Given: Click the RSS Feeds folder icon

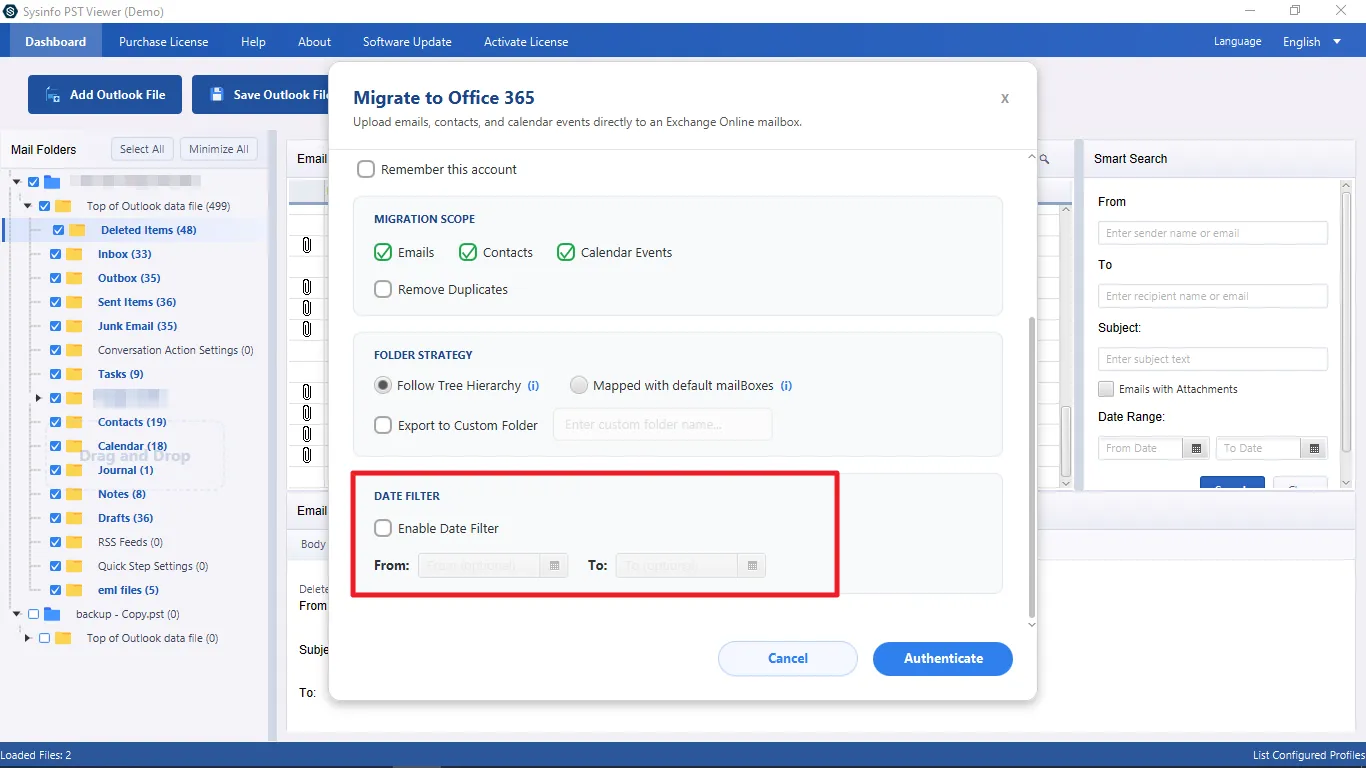Looking at the screenshot, I should tap(74, 542).
